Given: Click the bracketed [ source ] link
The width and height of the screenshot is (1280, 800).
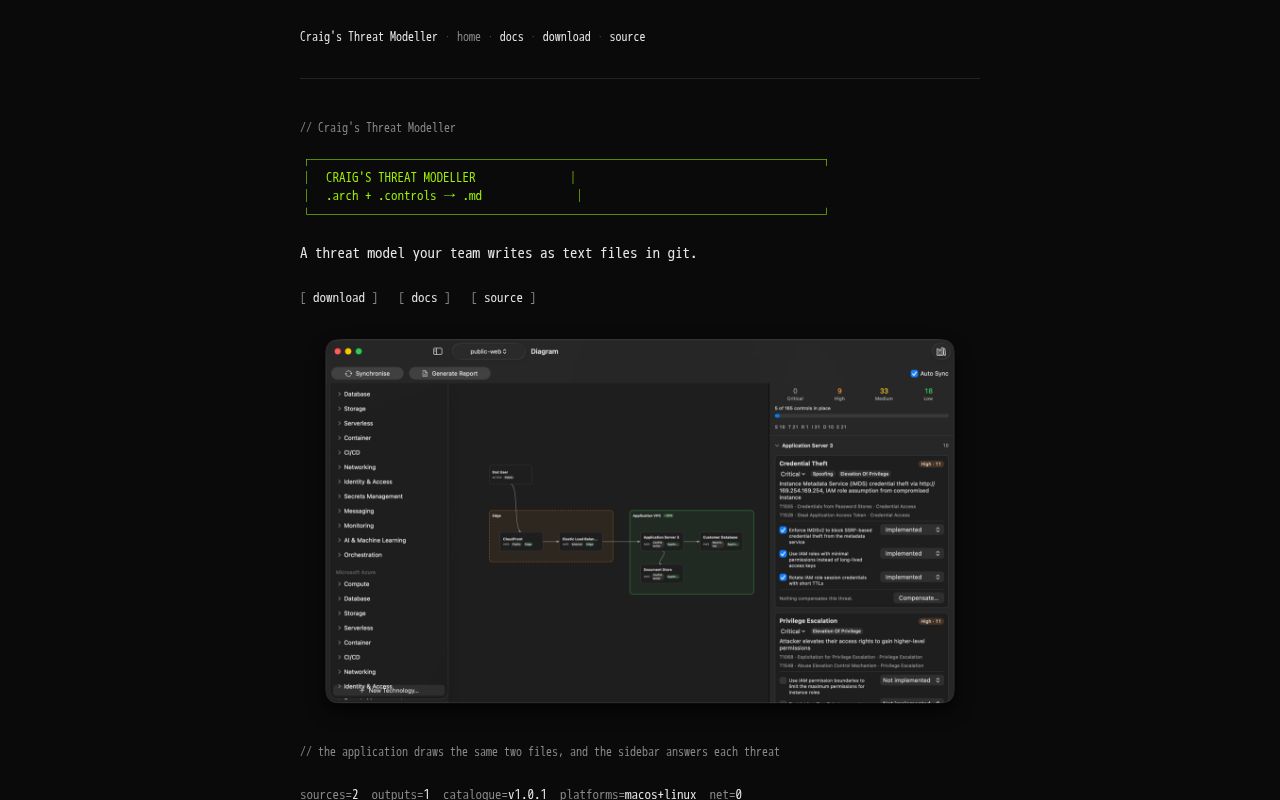Looking at the screenshot, I should coord(503,298).
